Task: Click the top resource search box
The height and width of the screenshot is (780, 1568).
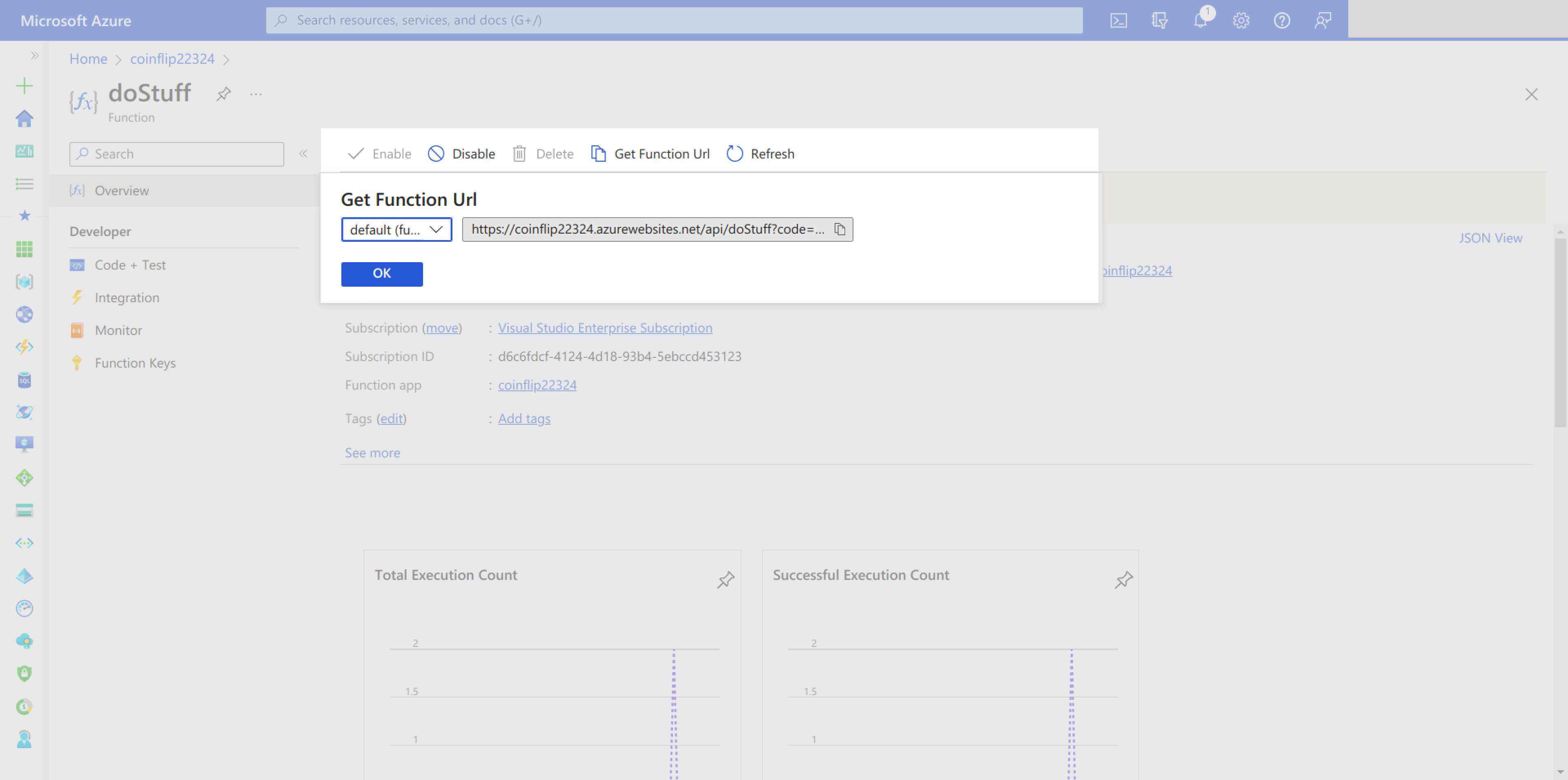Action: pos(674,20)
